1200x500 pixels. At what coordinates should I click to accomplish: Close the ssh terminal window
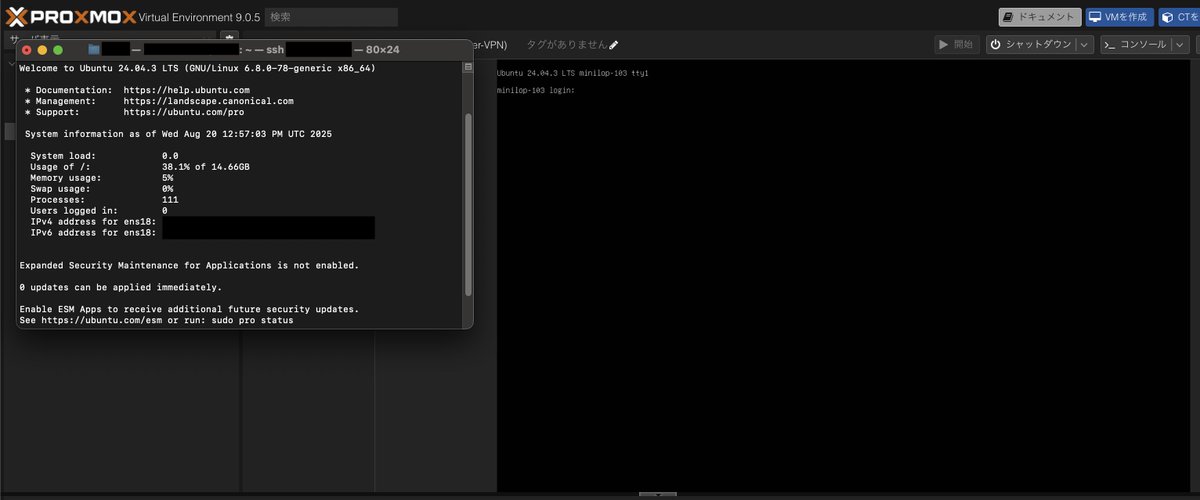point(27,49)
